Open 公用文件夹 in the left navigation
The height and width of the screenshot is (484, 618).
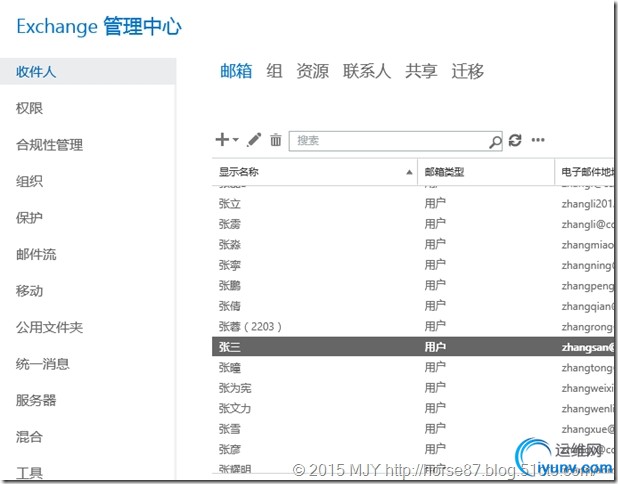[x=49, y=327]
